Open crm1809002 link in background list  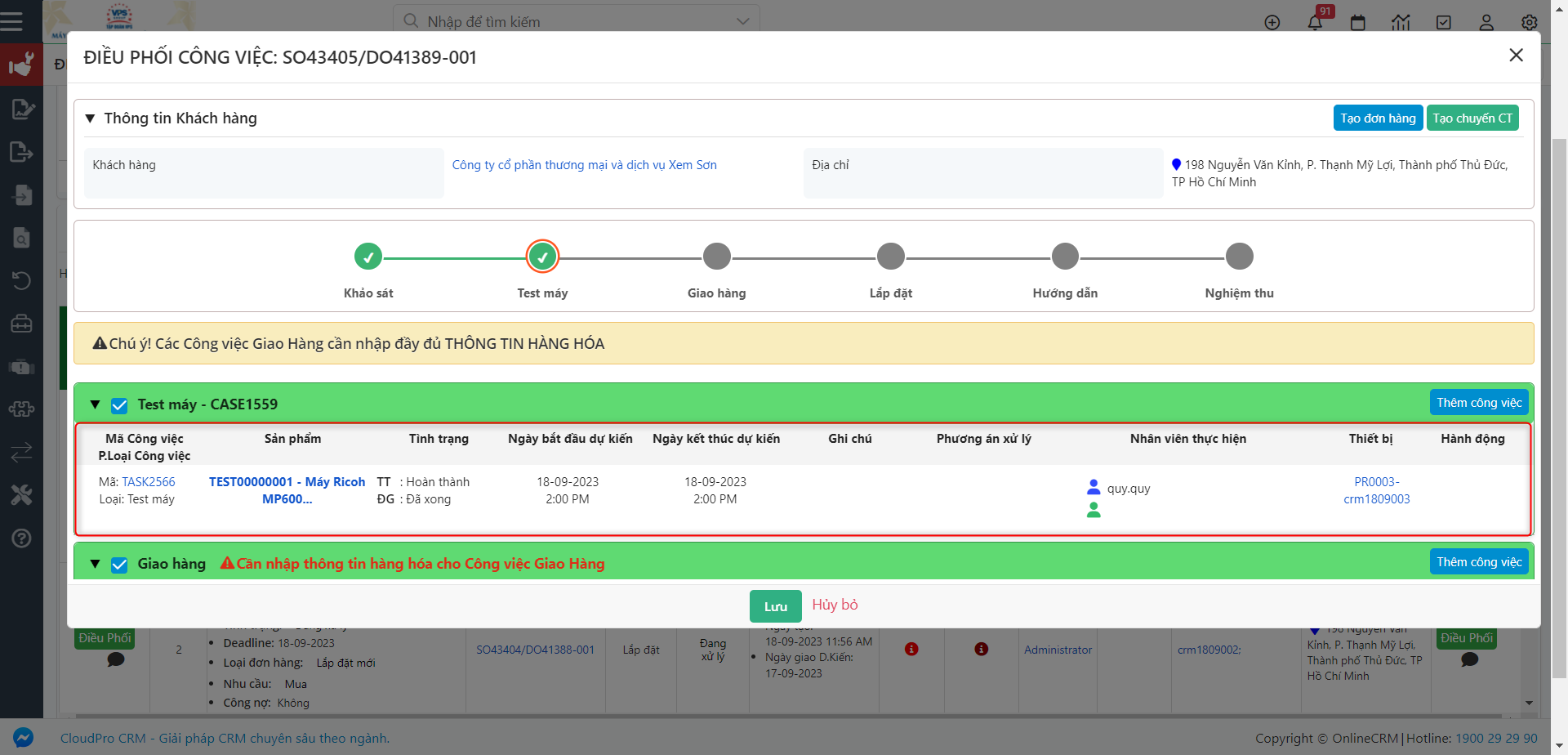click(x=1209, y=650)
